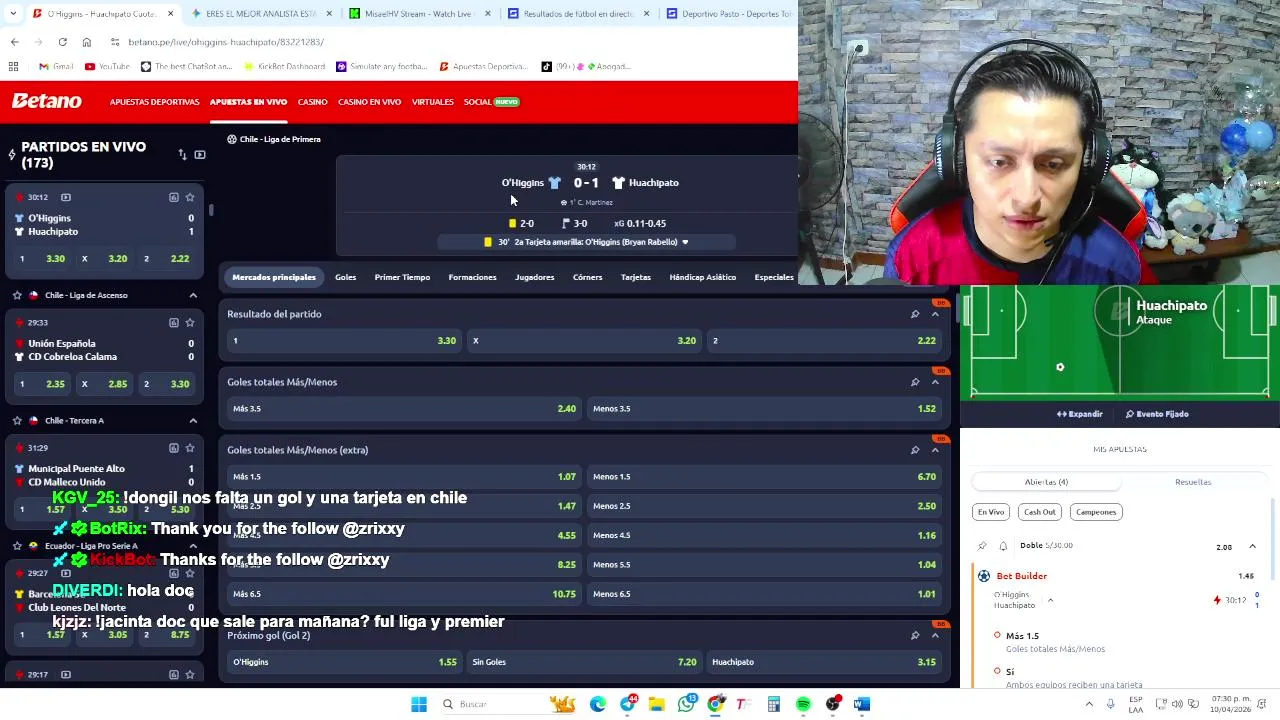Pin the Resultado del partido market
1280x720 pixels.
(x=915, y=314)
